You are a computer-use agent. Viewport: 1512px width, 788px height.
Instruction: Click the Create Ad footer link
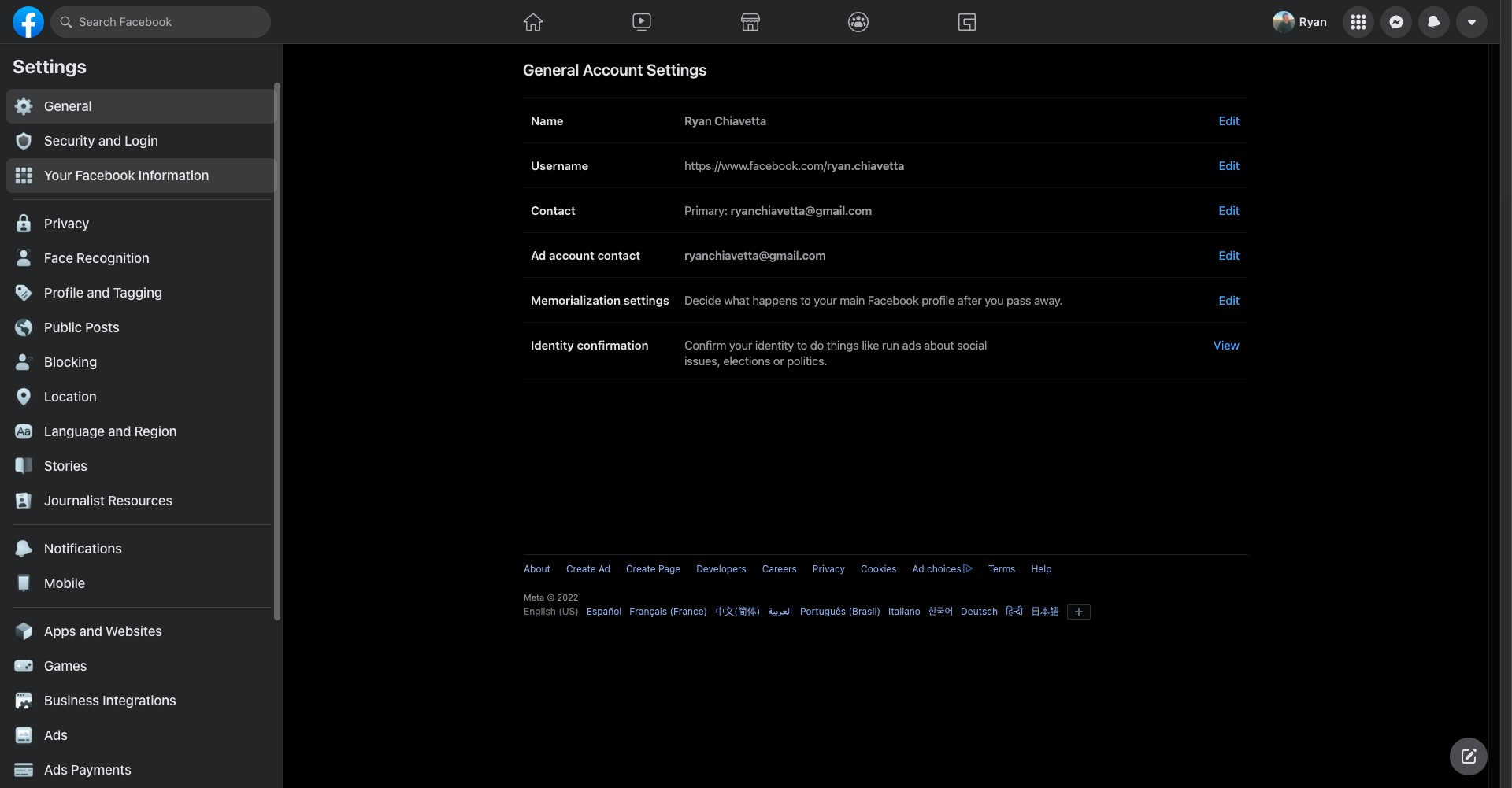coord(588,569)
